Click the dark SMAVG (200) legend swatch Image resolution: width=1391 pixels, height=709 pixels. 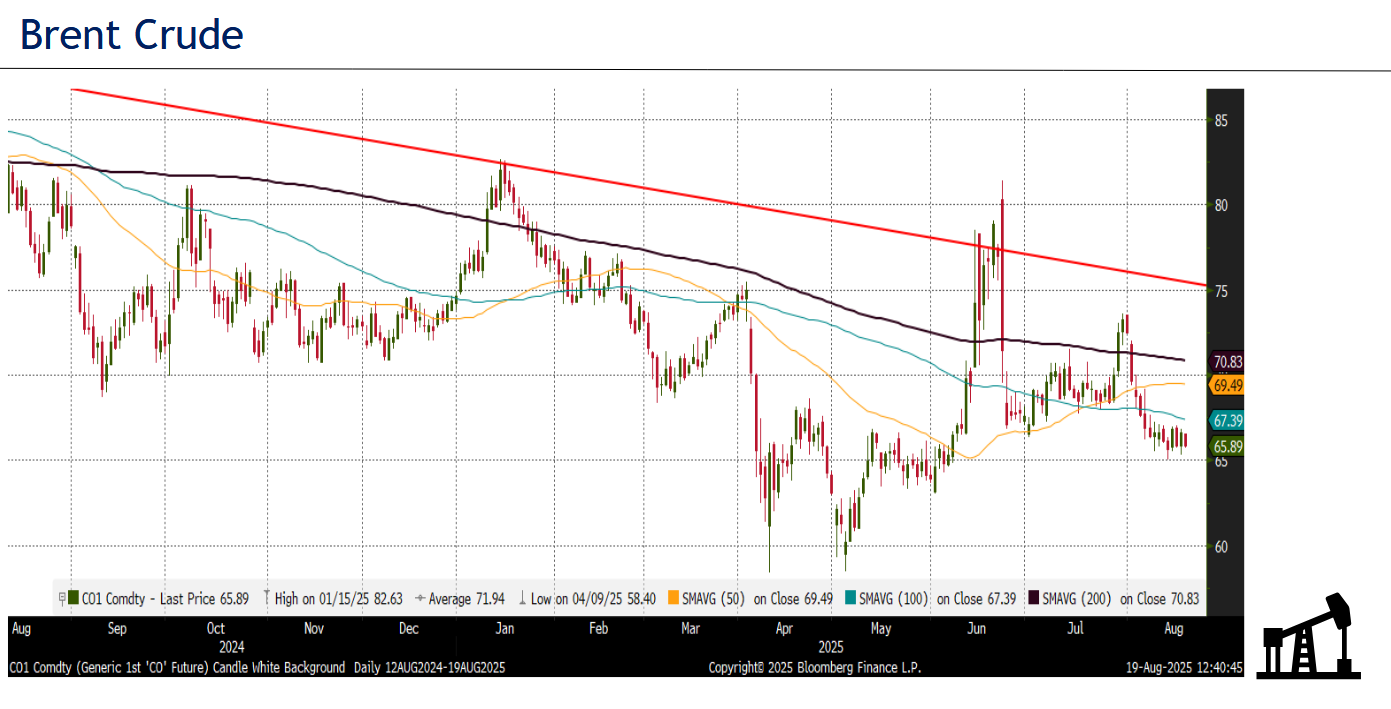pos(1034,598)
